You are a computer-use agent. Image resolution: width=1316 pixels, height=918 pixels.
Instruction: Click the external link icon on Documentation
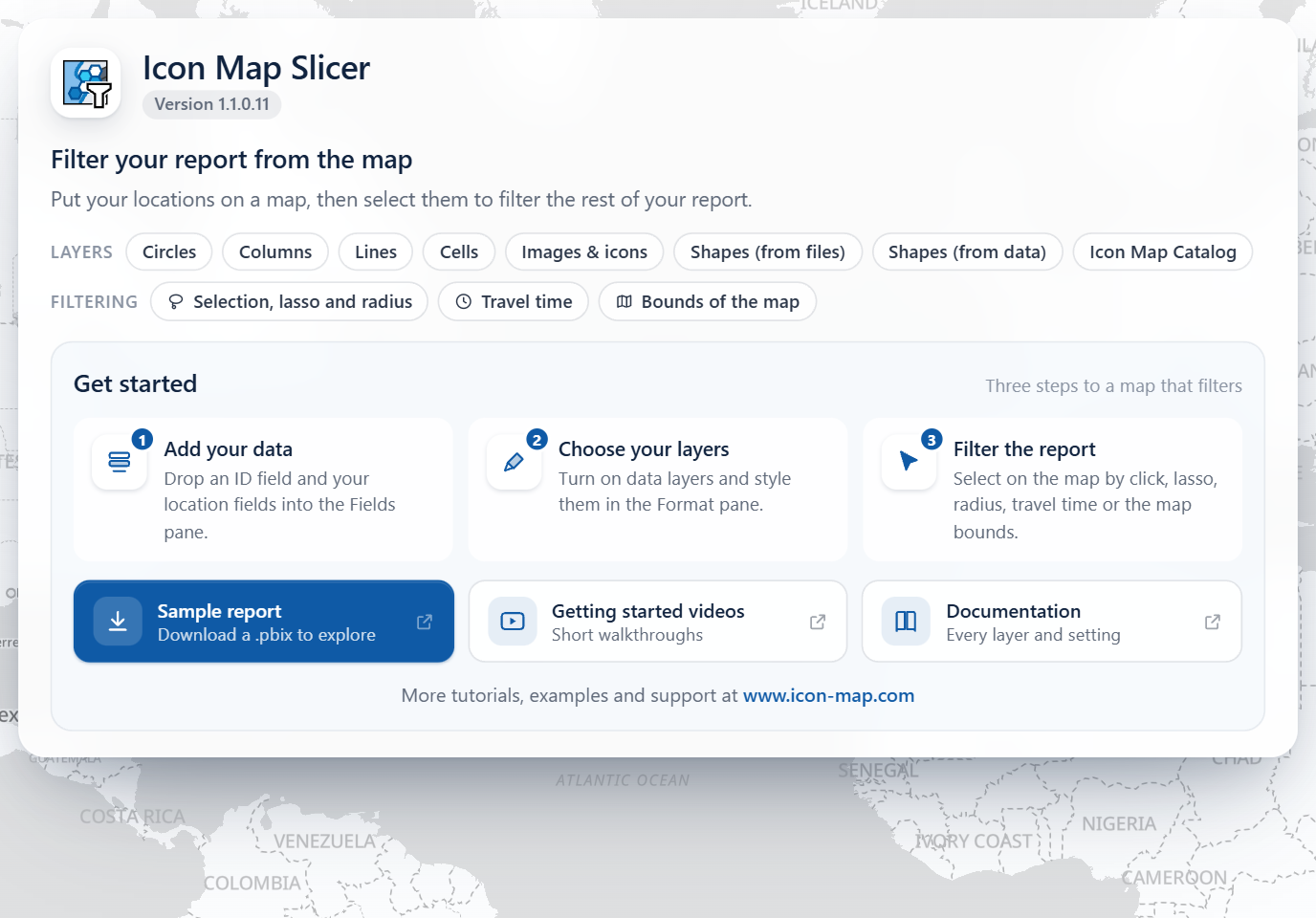(1213, 622)
